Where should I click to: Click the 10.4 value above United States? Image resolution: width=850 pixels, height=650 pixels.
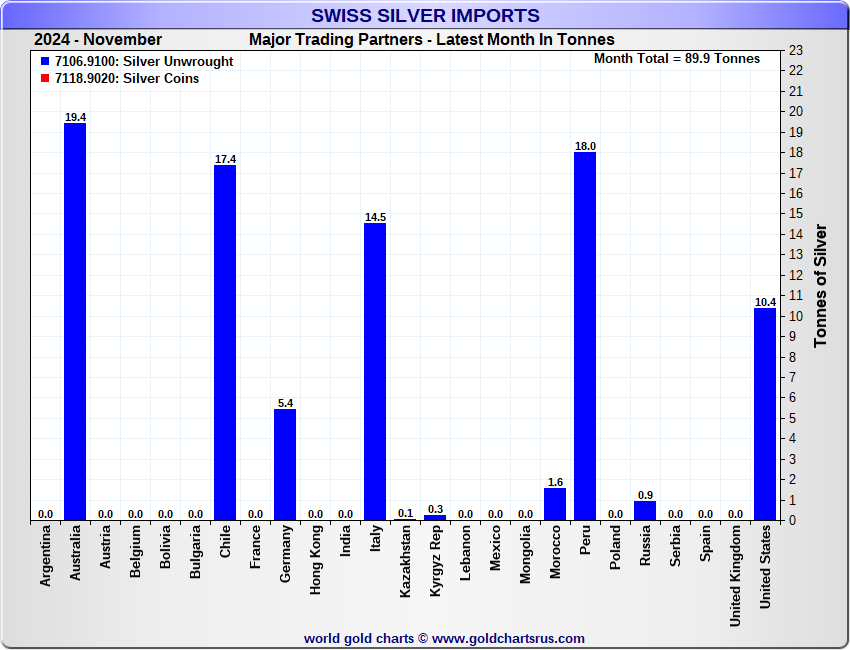click(x=765, y=302)
